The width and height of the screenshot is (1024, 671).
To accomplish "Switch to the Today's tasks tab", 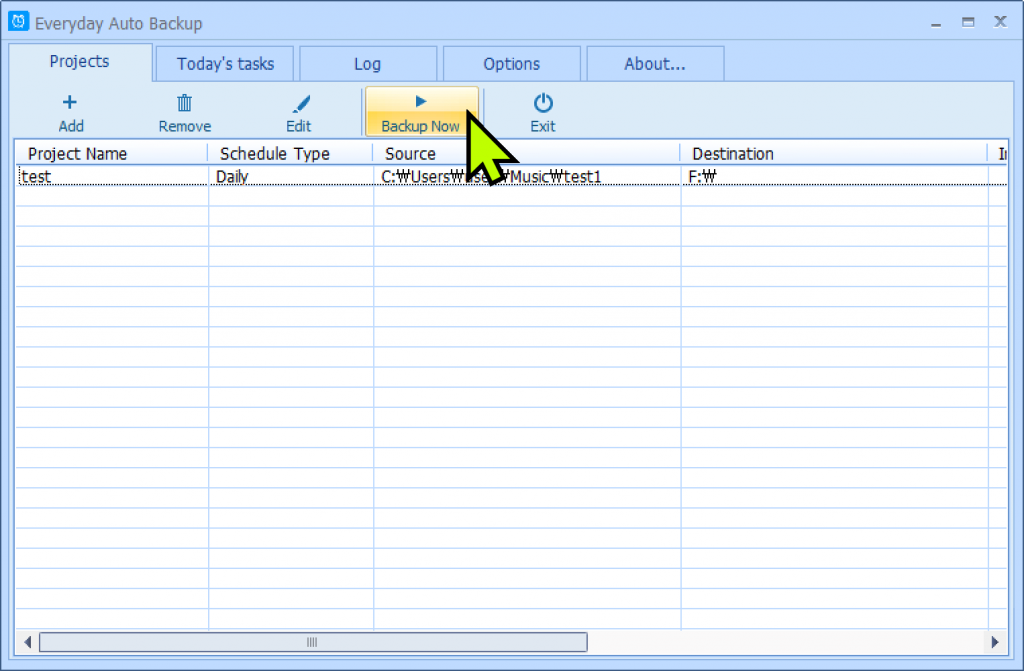I will click(x=223, y=62).
